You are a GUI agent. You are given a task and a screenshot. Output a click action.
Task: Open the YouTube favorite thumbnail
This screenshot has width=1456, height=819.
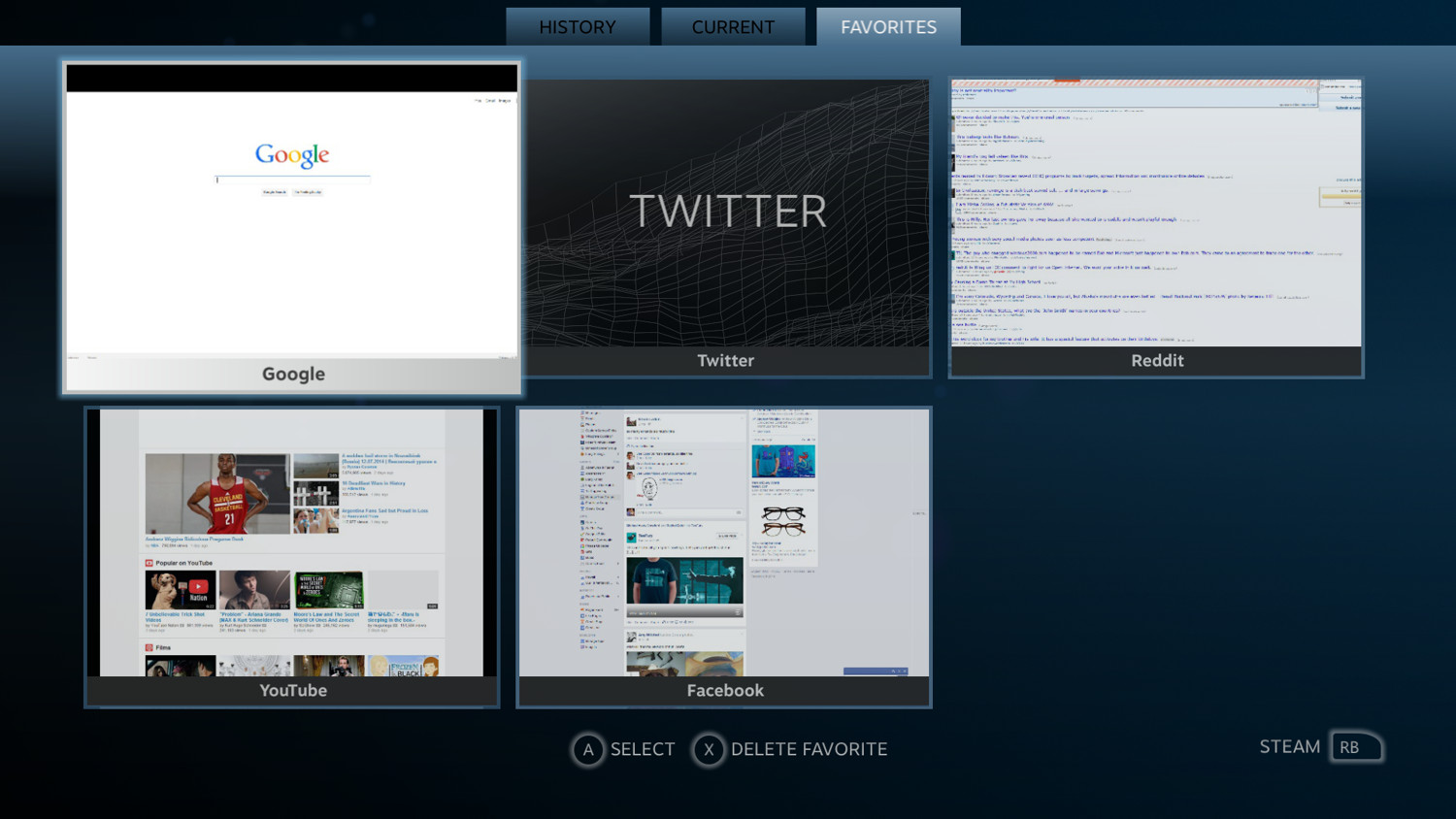click(x=292, y=557)
